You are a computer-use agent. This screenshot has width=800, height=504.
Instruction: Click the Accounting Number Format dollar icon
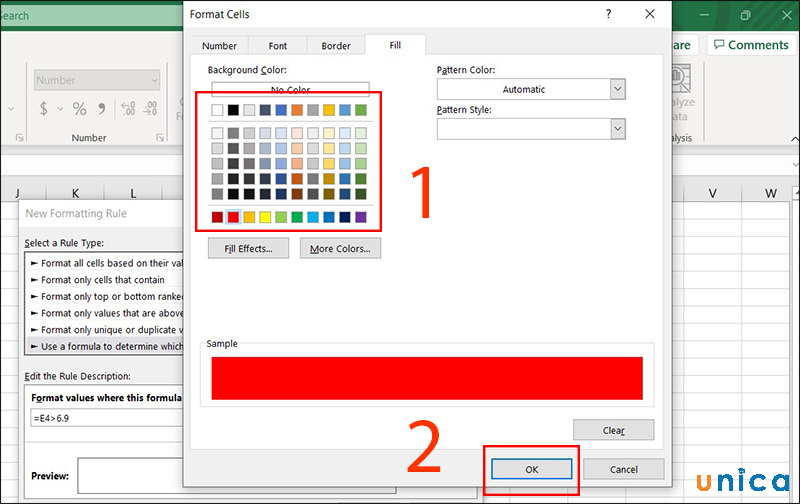pos(44,109)
